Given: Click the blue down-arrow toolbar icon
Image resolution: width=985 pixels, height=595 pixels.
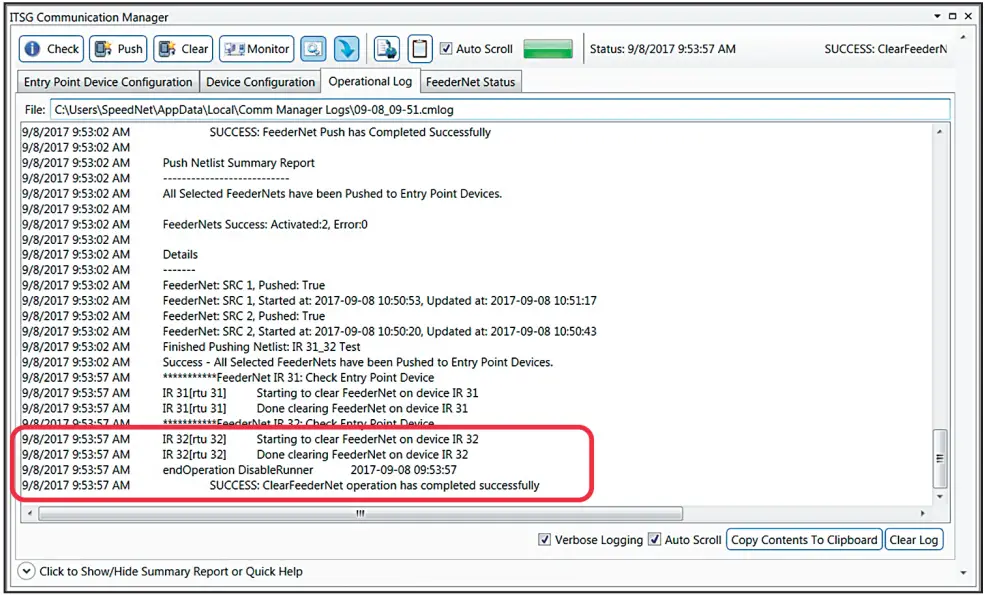Looking at the screenshot, I should (x=346, y=49).
